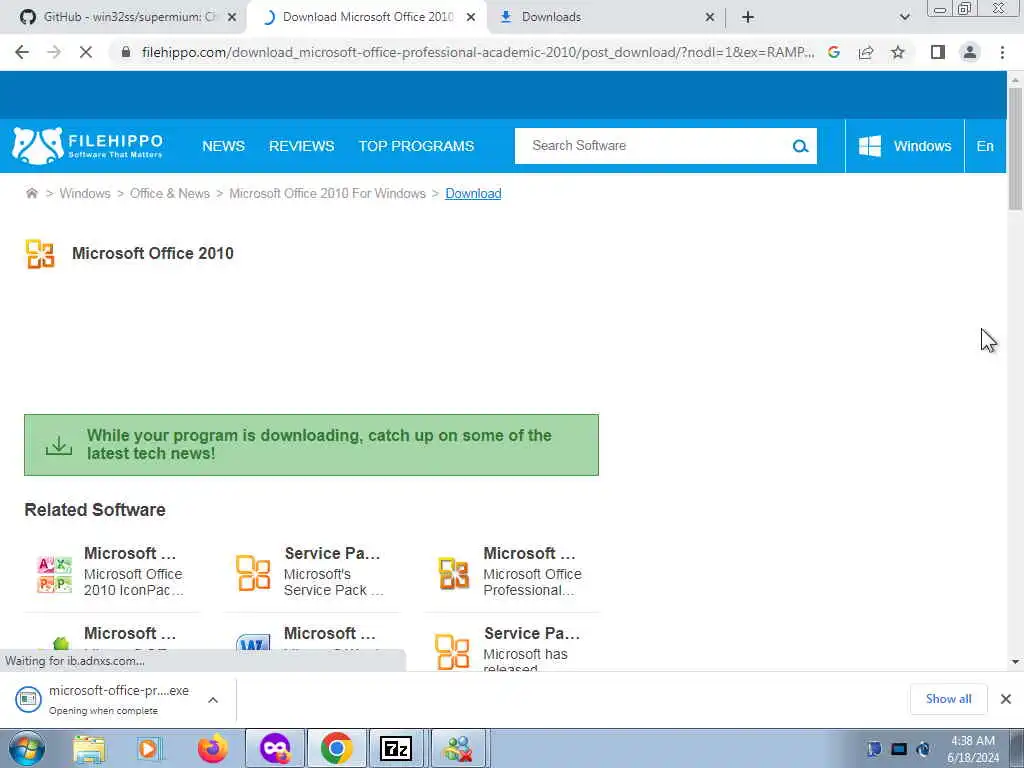Bookmark this page with the star

[x=898, y=52]
